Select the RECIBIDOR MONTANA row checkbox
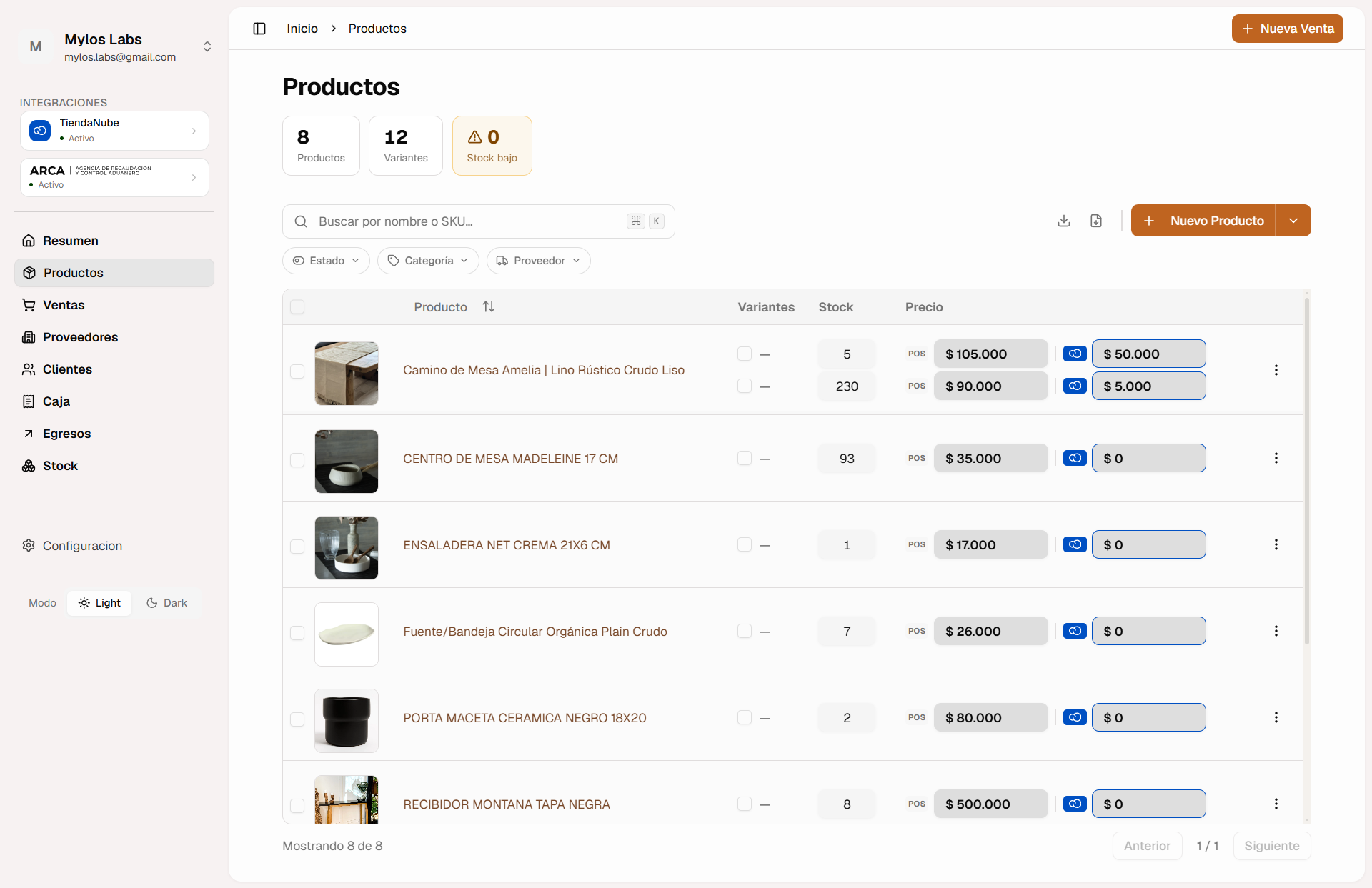Image resolution: width=1372 pixels, height=888 pixels. pos(297,806)
